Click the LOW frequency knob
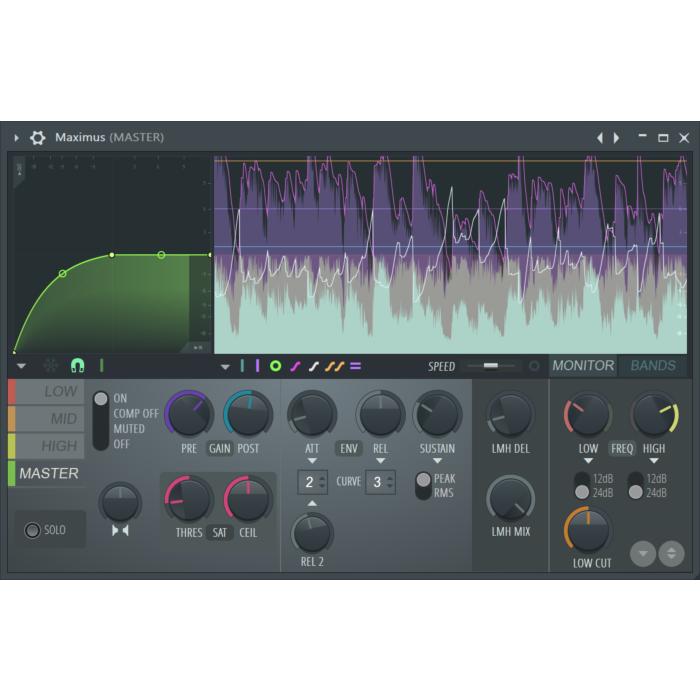This screenshot has height=700, width=700. click(x=588, y=414)
